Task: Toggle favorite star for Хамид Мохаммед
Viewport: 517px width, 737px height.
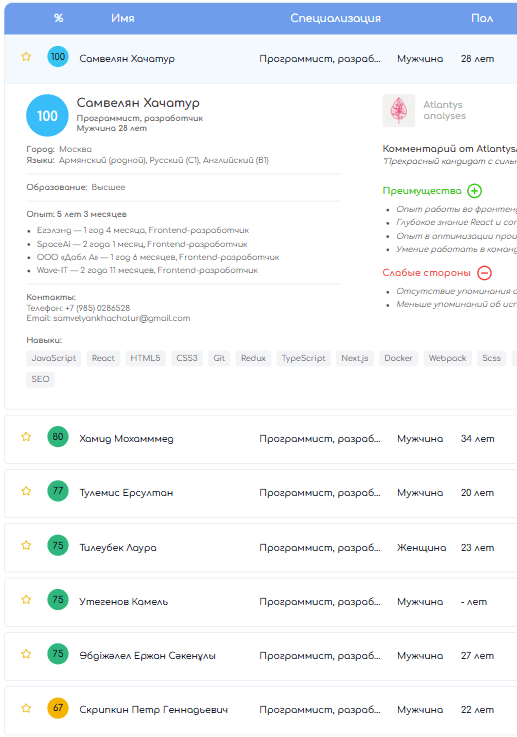Action: tap(26, 437)
